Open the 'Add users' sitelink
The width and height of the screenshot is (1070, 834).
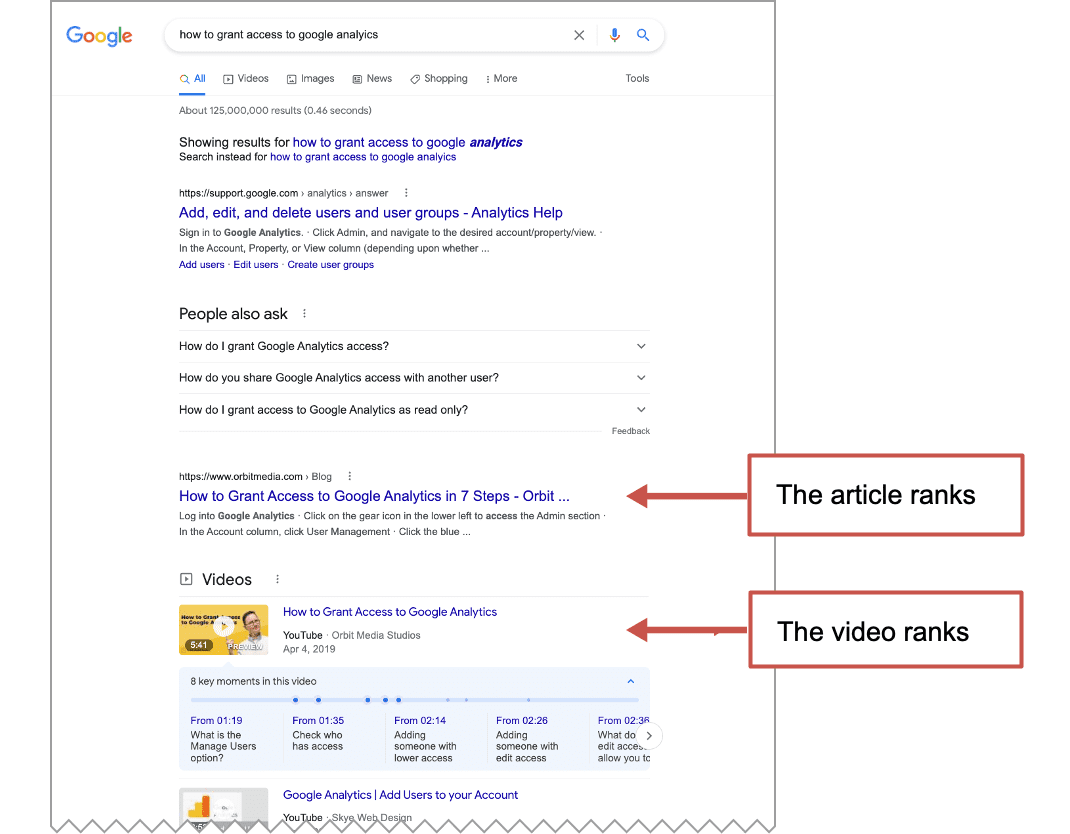click(201, 265)
